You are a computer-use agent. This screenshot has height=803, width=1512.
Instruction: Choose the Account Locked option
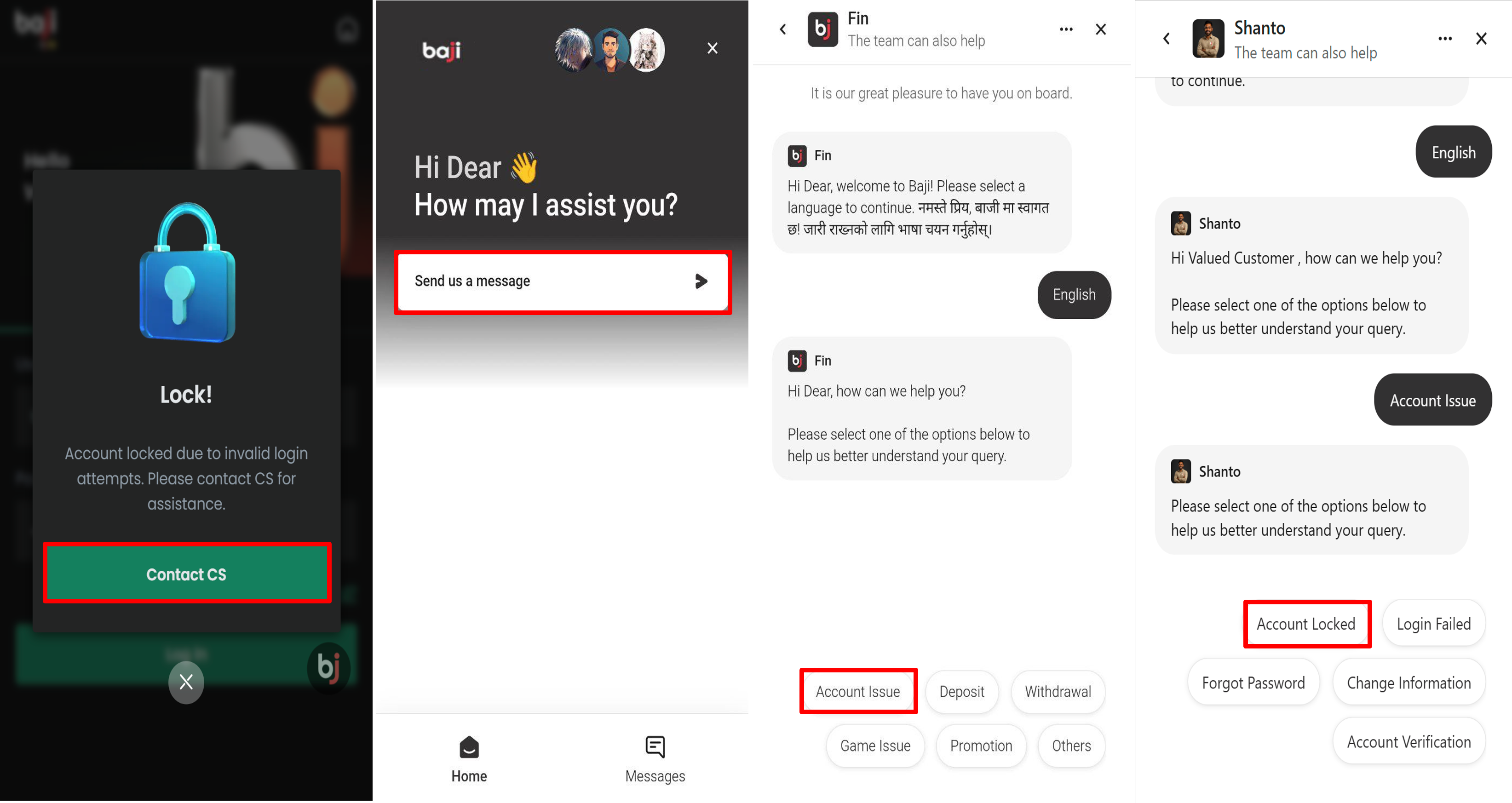pyautogui.click(x=1306, y=623)
